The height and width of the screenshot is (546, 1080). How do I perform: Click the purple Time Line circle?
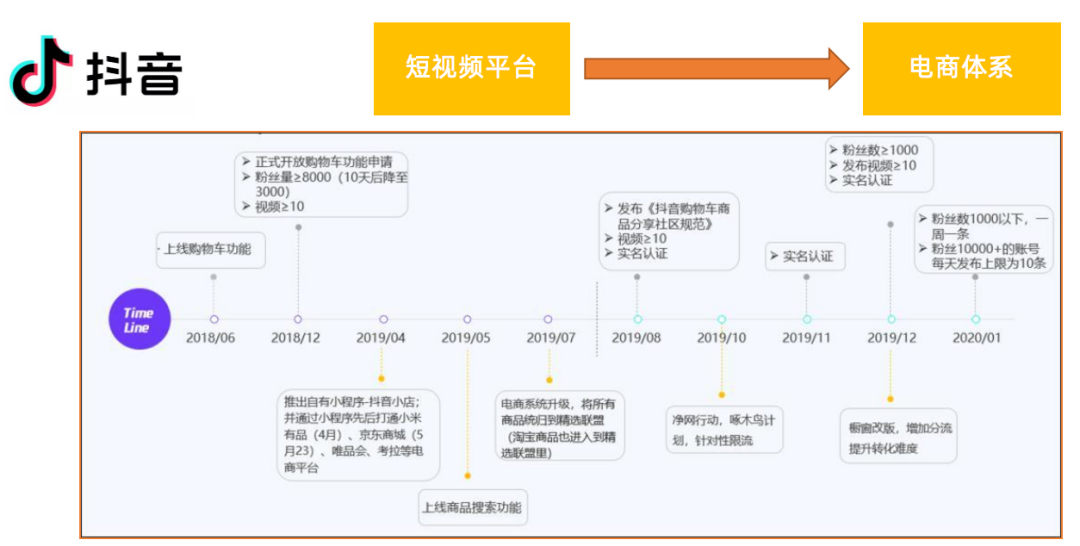pos(139,319)
